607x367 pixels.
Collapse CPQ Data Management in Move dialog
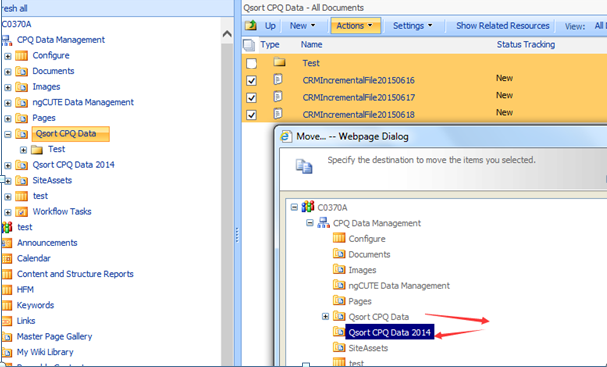pyautogui.click(x=310, y=223)
